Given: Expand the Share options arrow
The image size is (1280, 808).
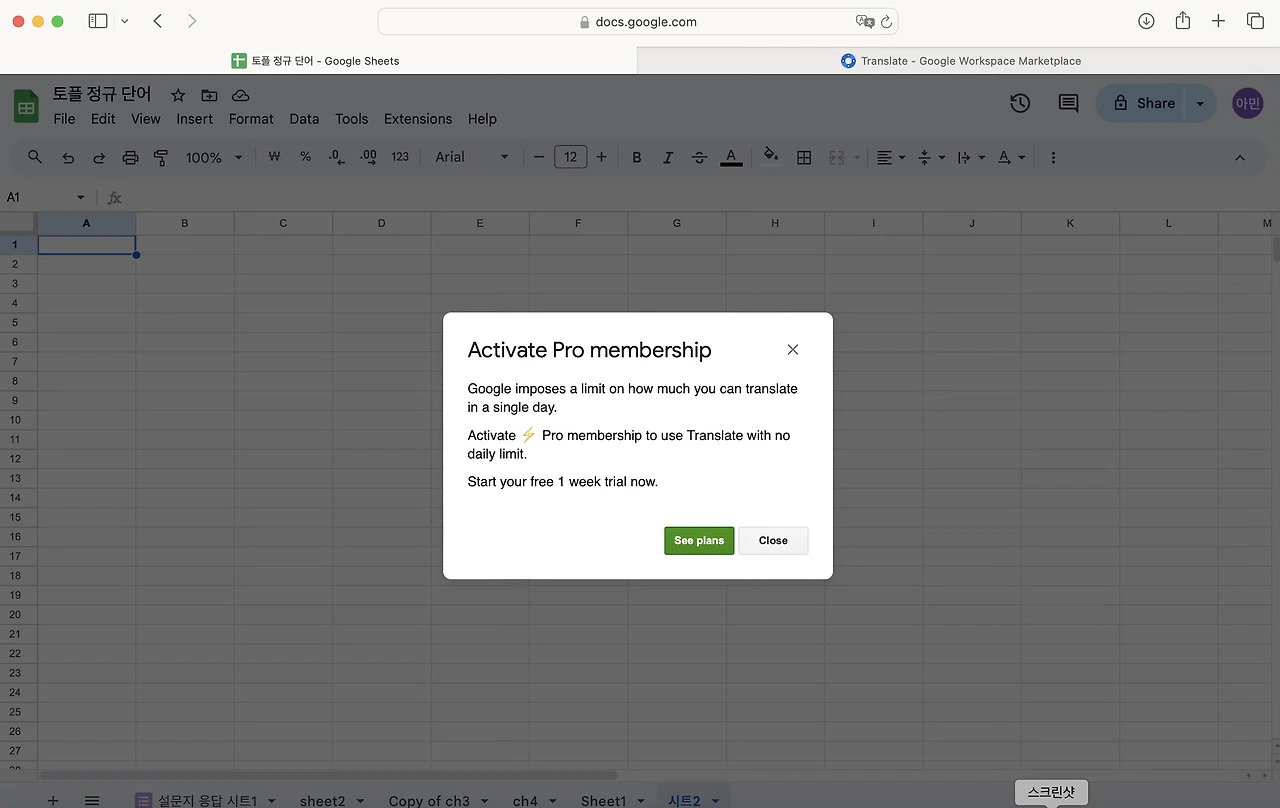Looking at the screenshot, I should tap(1201, 103).
